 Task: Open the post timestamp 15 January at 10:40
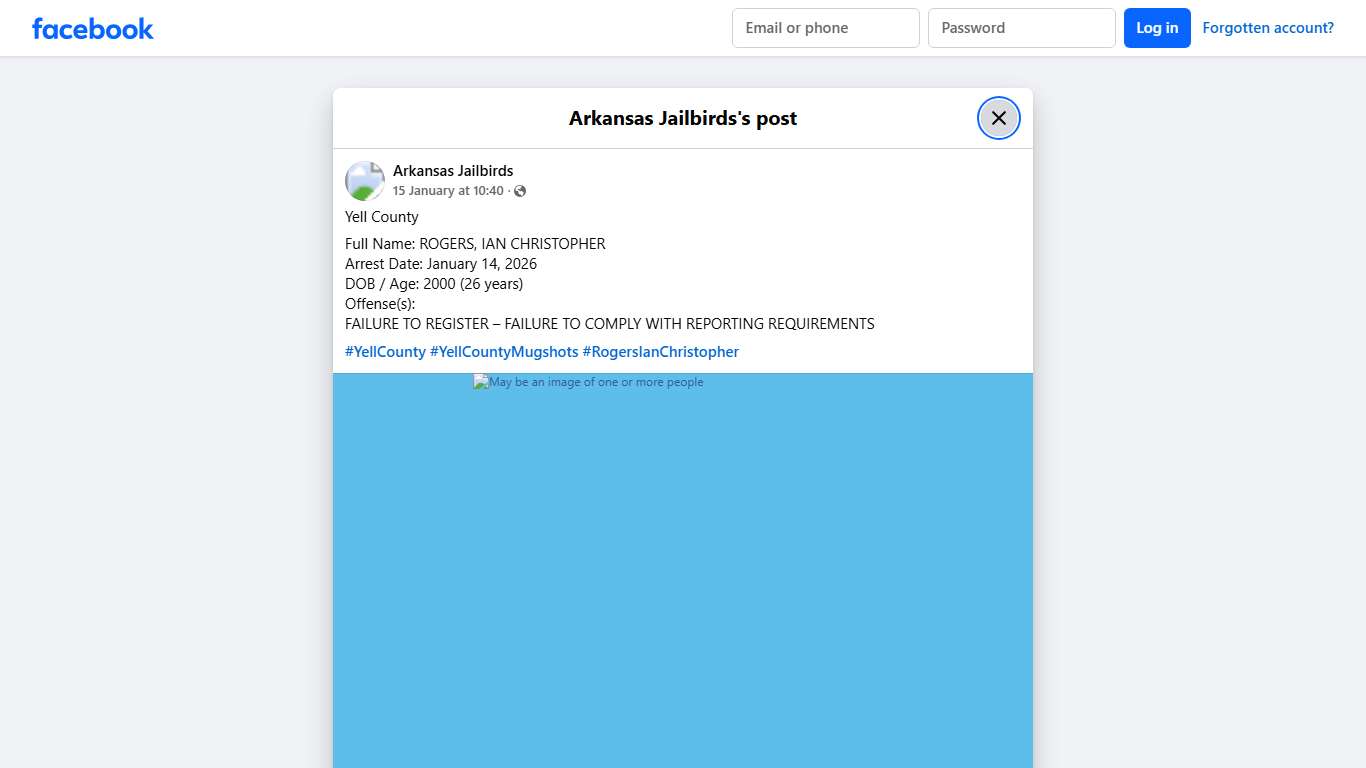pos(448,190)
